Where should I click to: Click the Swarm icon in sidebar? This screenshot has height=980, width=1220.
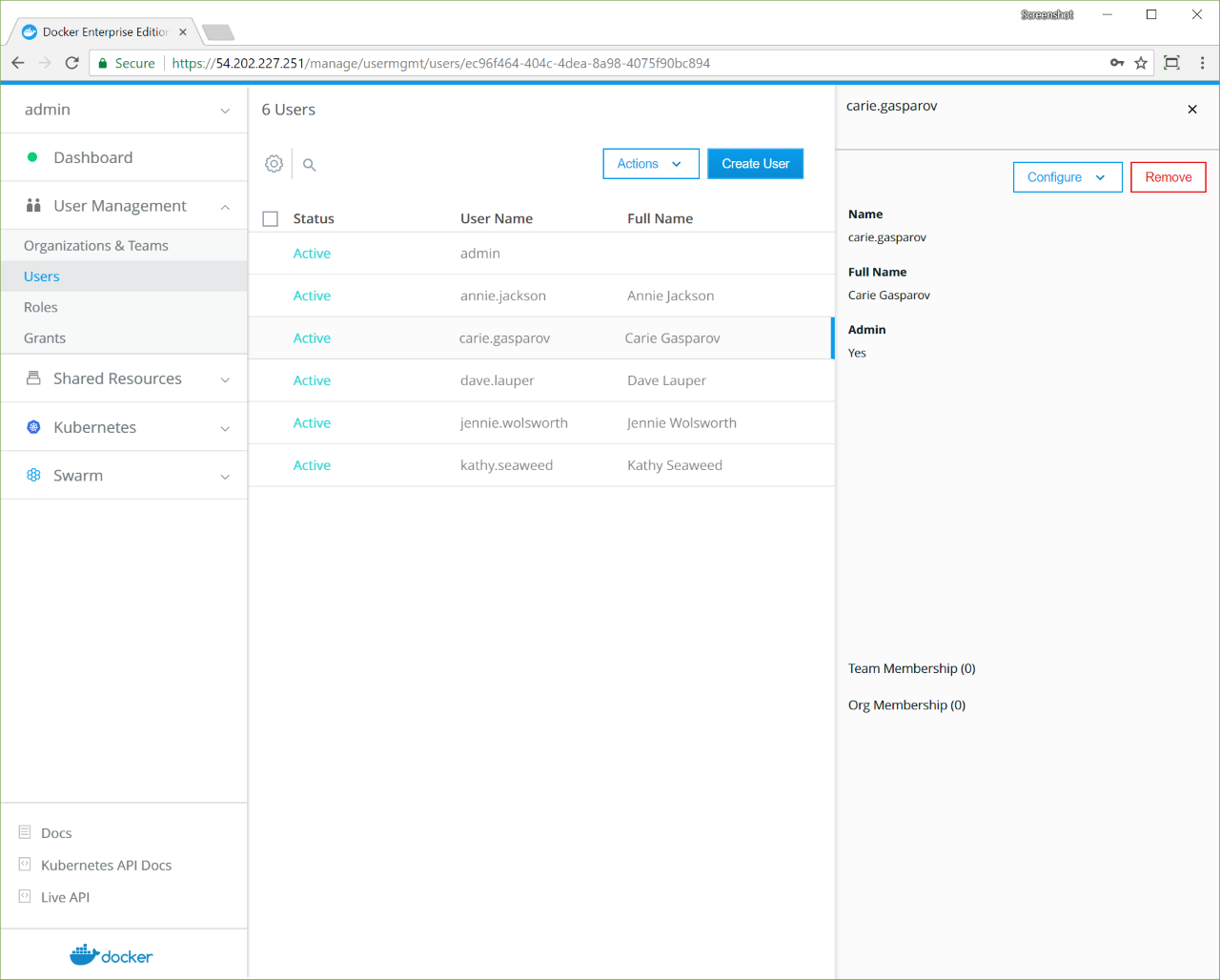[x=33, y=475]
